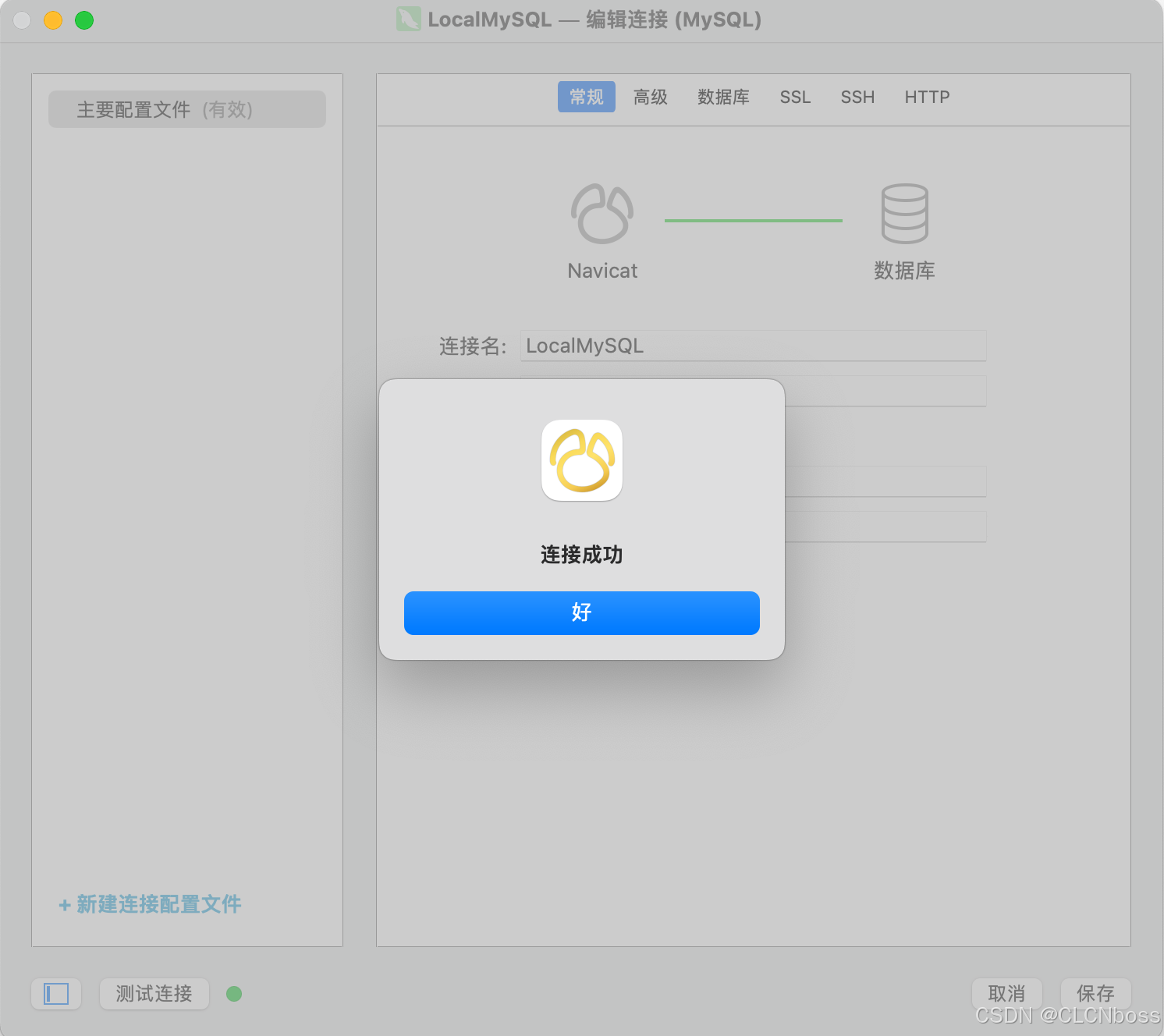Screen dimensions: 1164x1036
Task: Click the 取消 button
Action: tap(1006, 994)
